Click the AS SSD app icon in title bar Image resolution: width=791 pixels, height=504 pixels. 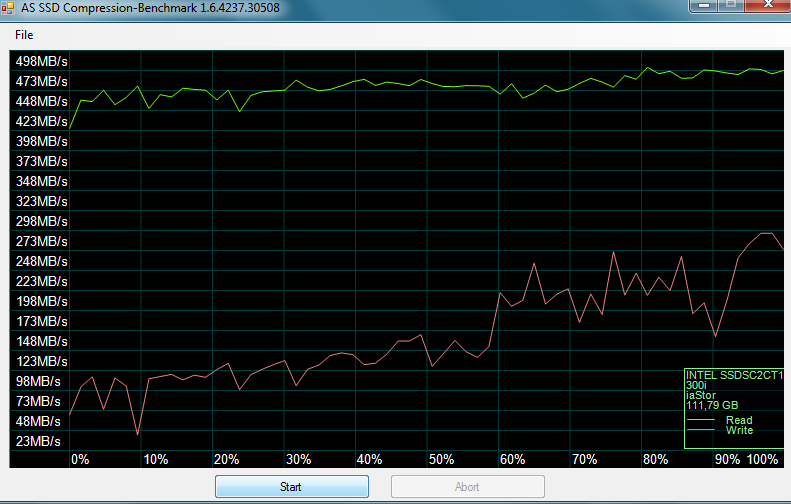8,8
